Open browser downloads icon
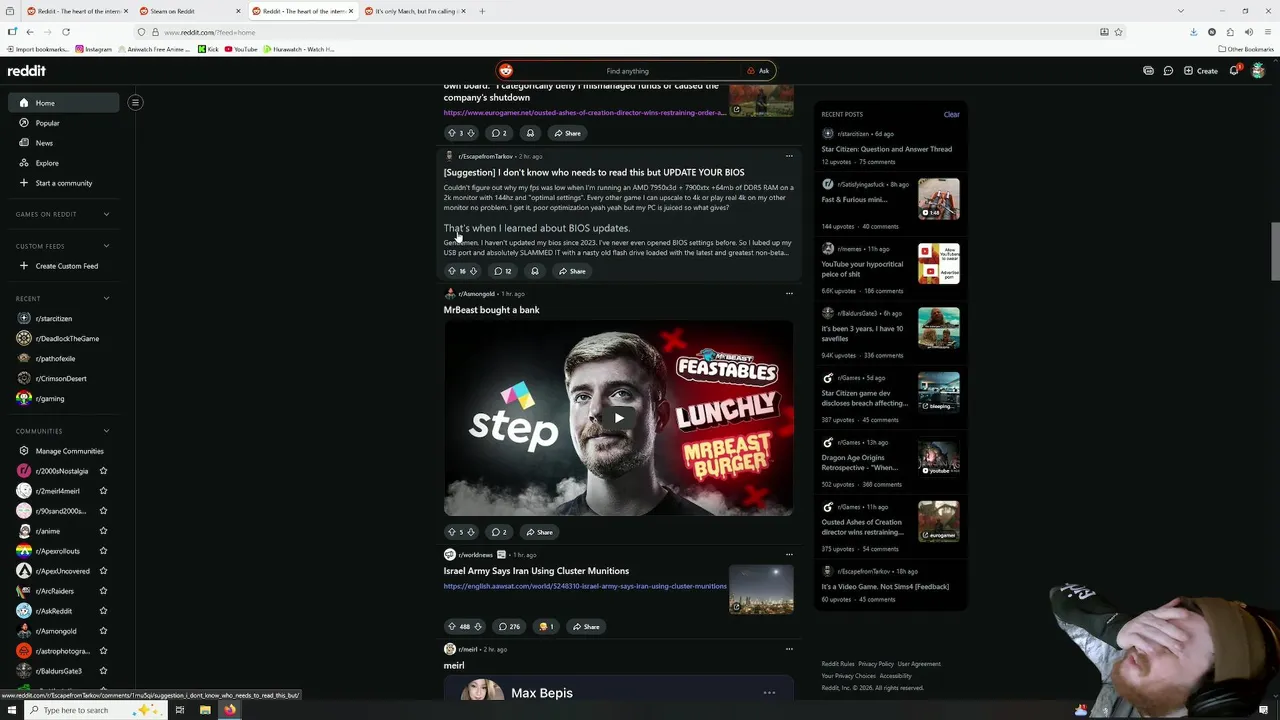The image size is (1280, 720). 1193,32
